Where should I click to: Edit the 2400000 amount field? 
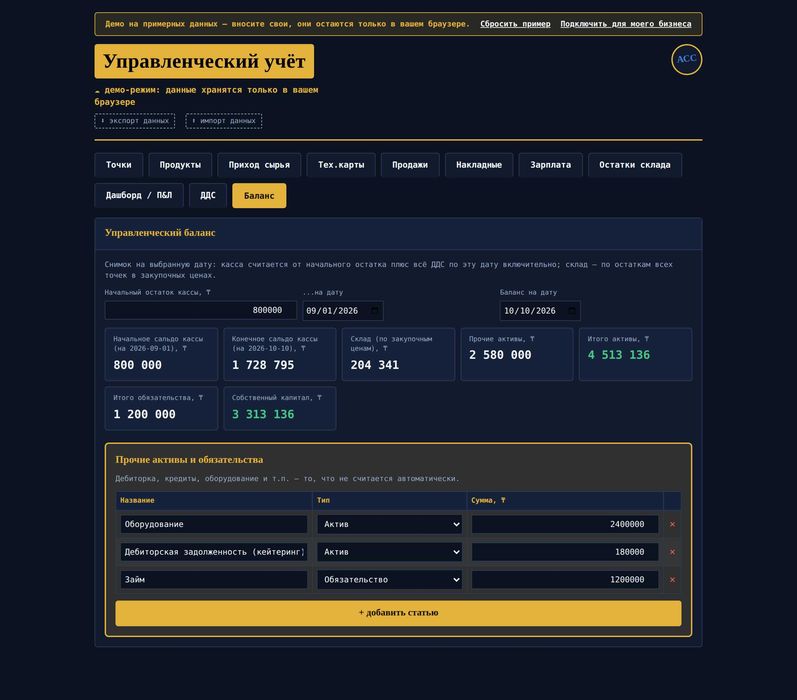565,524
